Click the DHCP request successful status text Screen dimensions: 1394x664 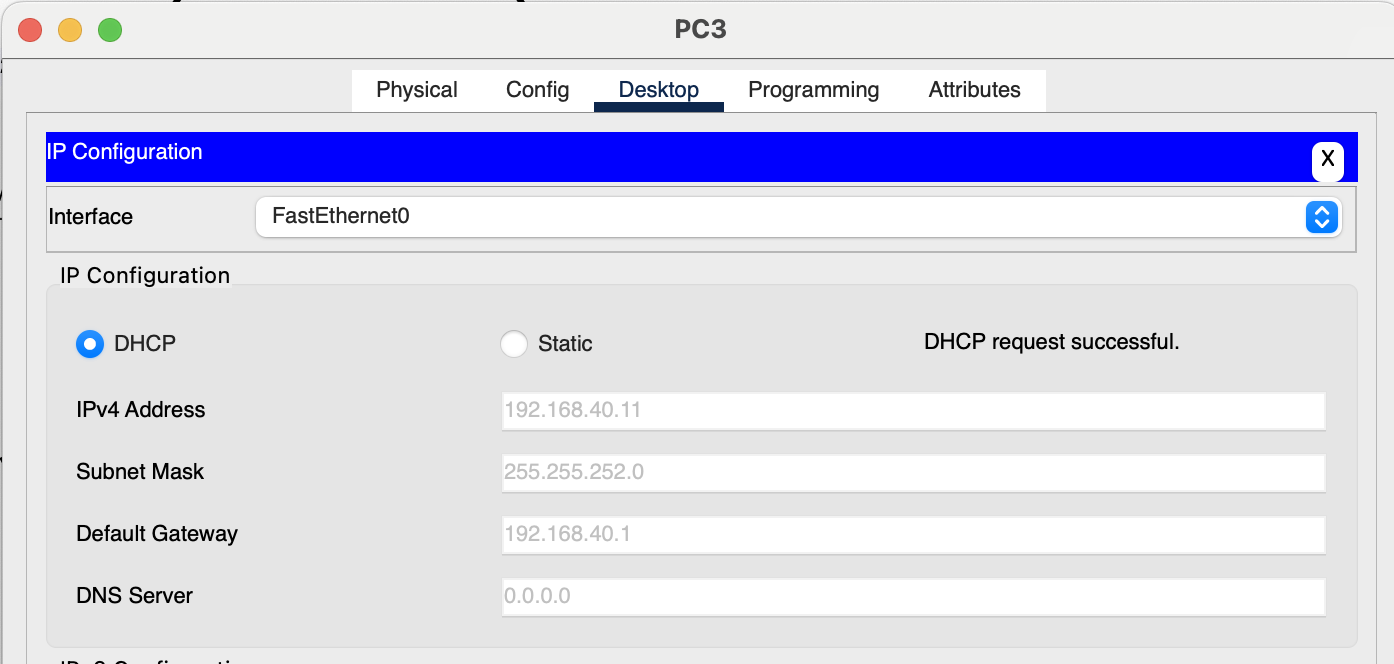(1052, 342)
